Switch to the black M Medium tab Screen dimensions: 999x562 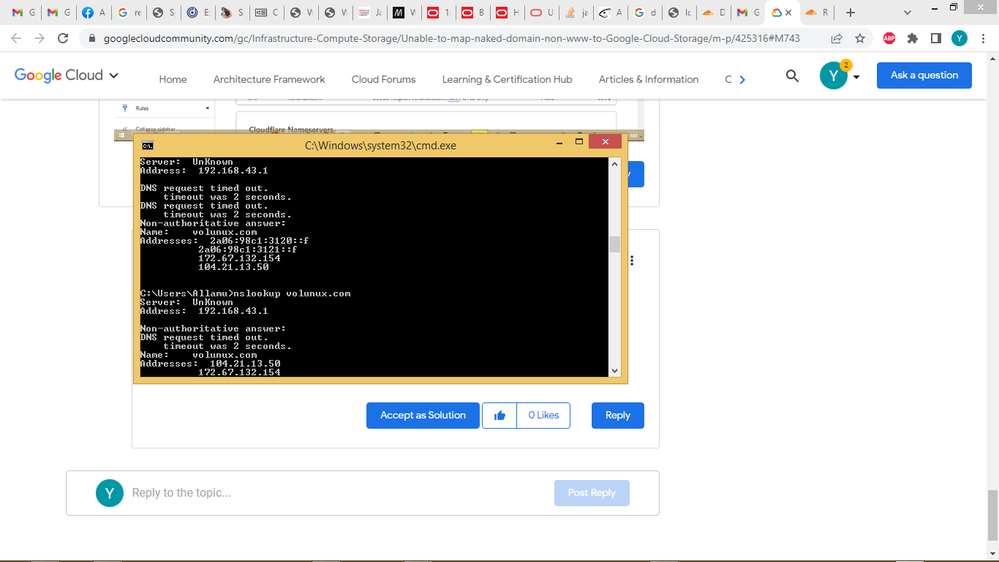tap(404, 12)
